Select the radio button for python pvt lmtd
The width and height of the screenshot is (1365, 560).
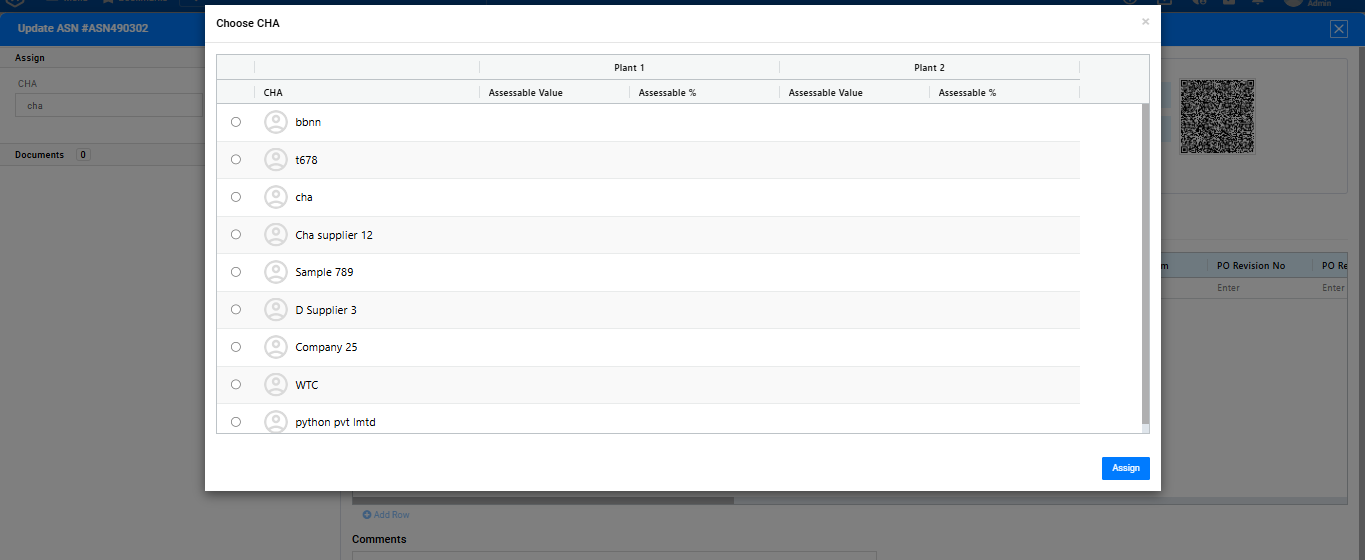click(x=236, y=422)
